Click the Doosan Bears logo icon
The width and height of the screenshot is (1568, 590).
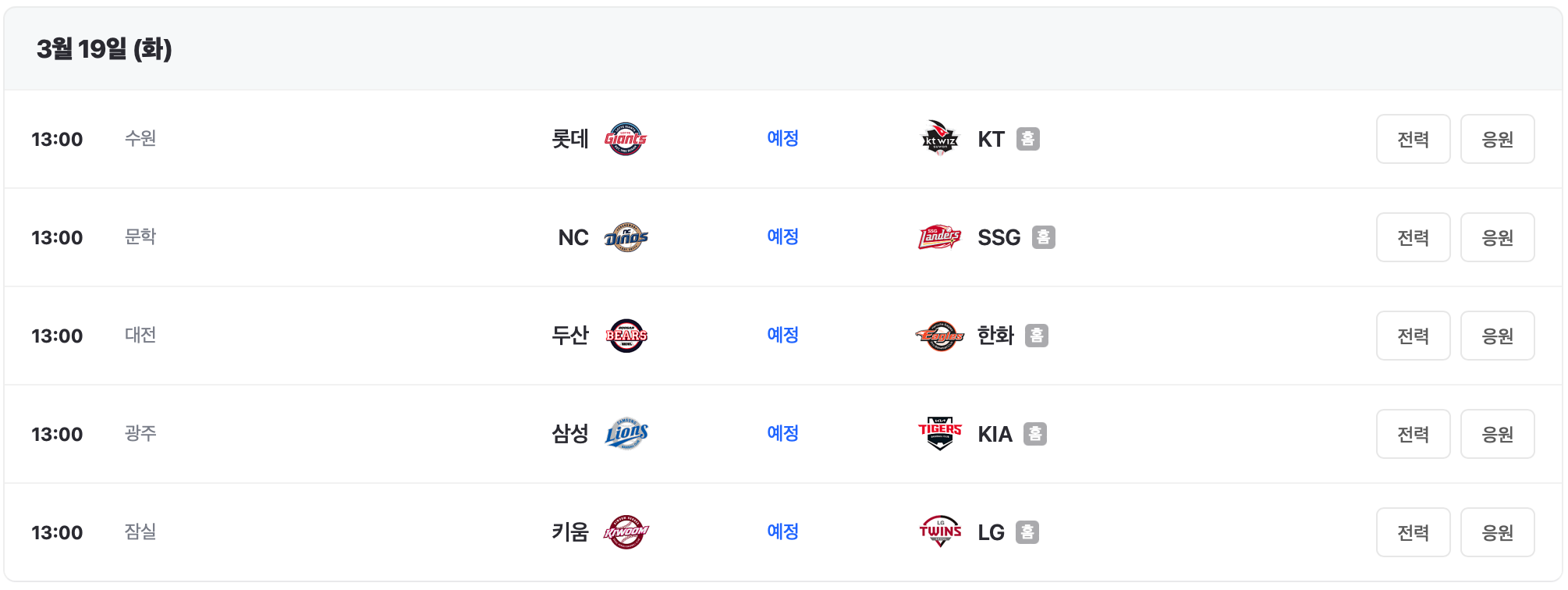point(626,335)
